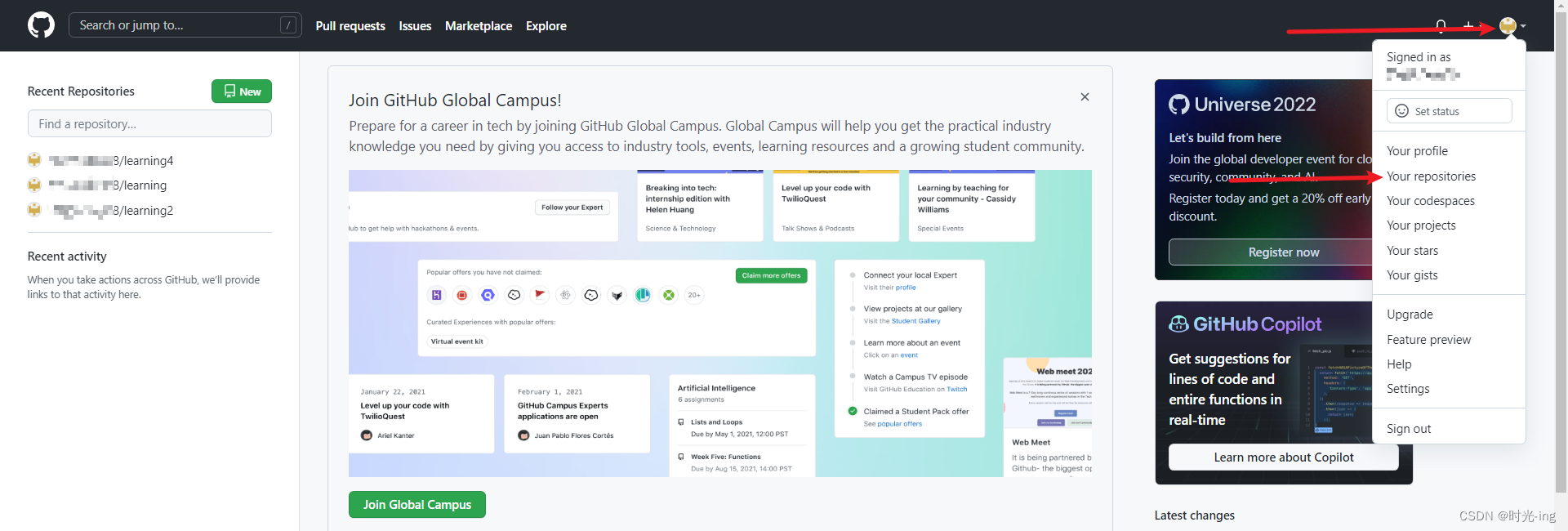Open the notifications bell icon
Screen dimensions: 1568x531
(1441, 26)
